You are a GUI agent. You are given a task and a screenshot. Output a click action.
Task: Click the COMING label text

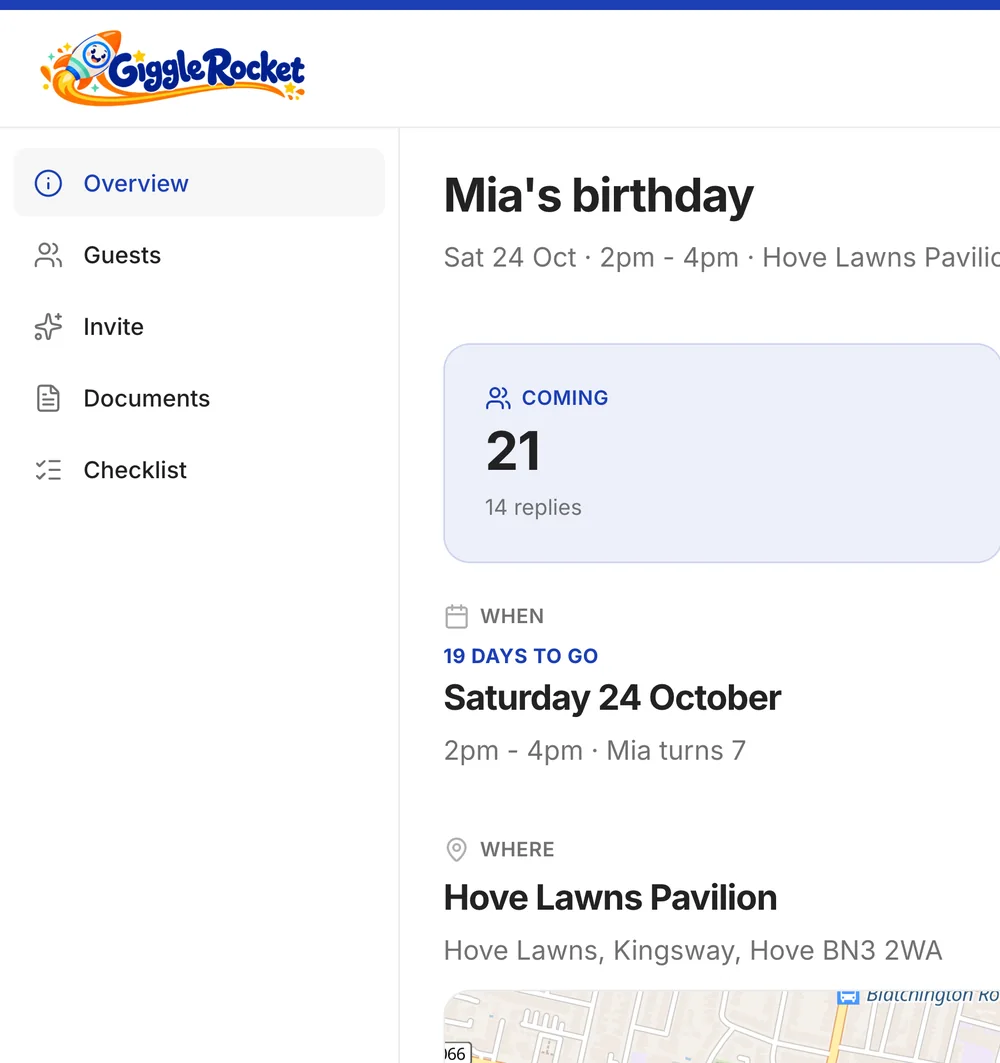[x=565, y=398]
